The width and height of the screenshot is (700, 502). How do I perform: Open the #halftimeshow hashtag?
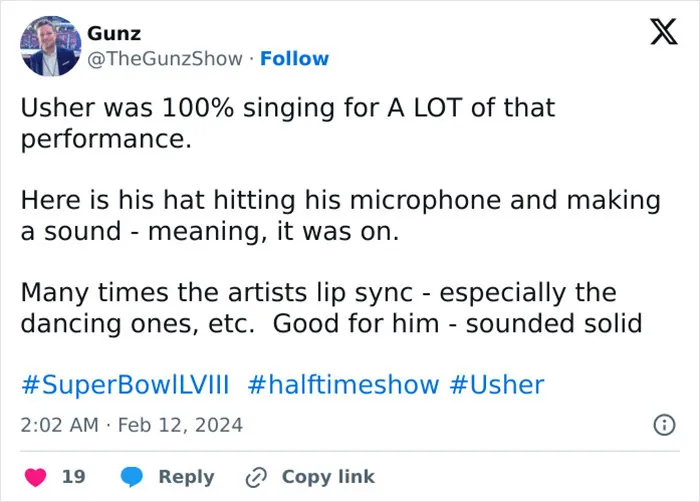click(343, 385)
